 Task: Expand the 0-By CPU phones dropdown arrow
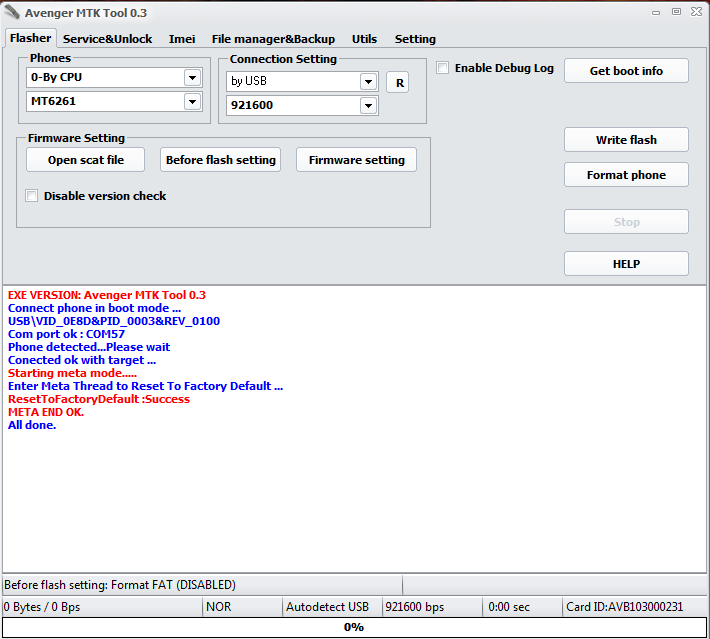(192, 77)
